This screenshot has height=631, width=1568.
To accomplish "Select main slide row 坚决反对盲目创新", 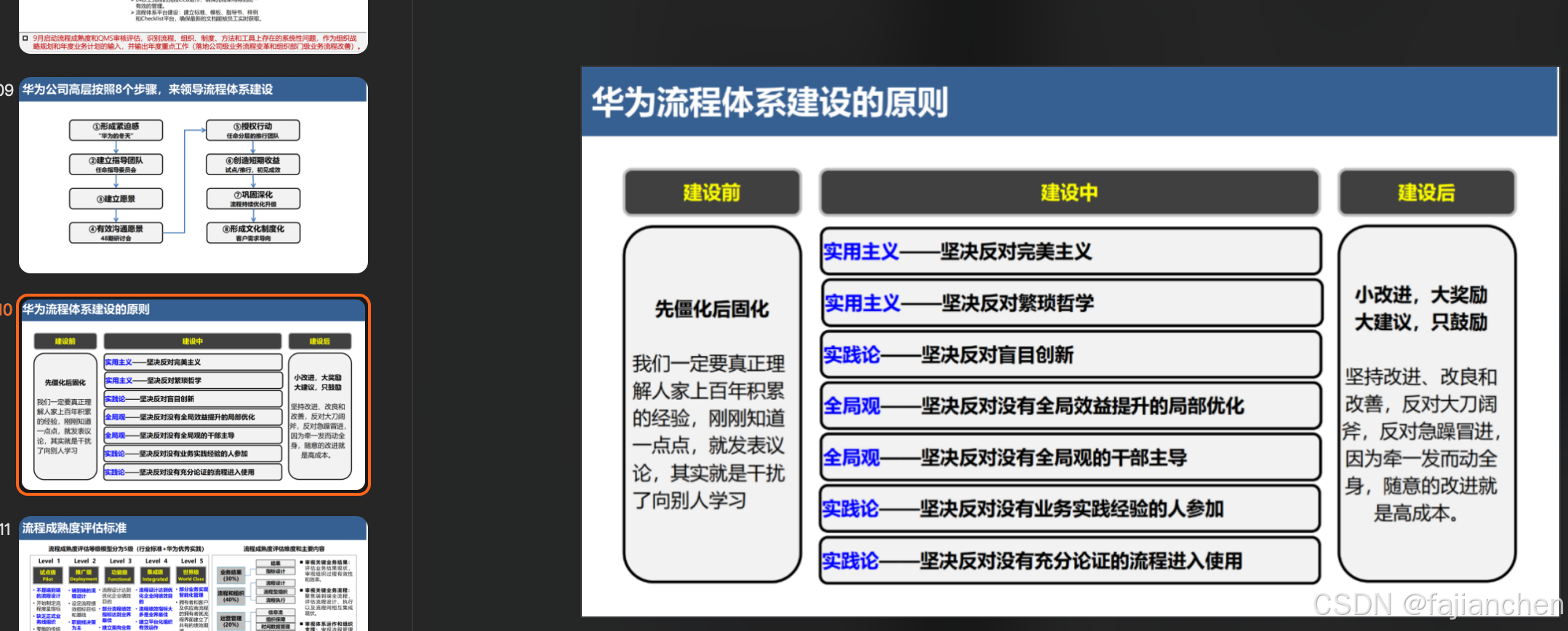I will (1071, 355).
